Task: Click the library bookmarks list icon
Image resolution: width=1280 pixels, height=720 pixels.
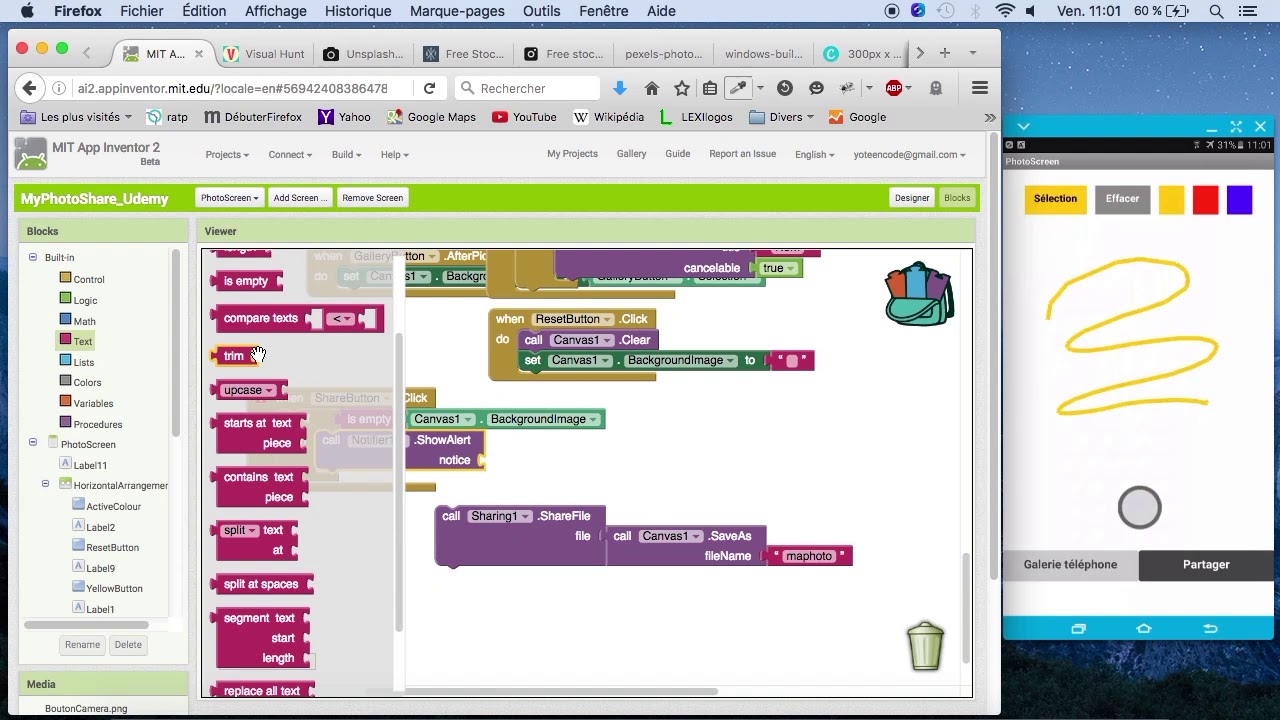Action: 710,88
